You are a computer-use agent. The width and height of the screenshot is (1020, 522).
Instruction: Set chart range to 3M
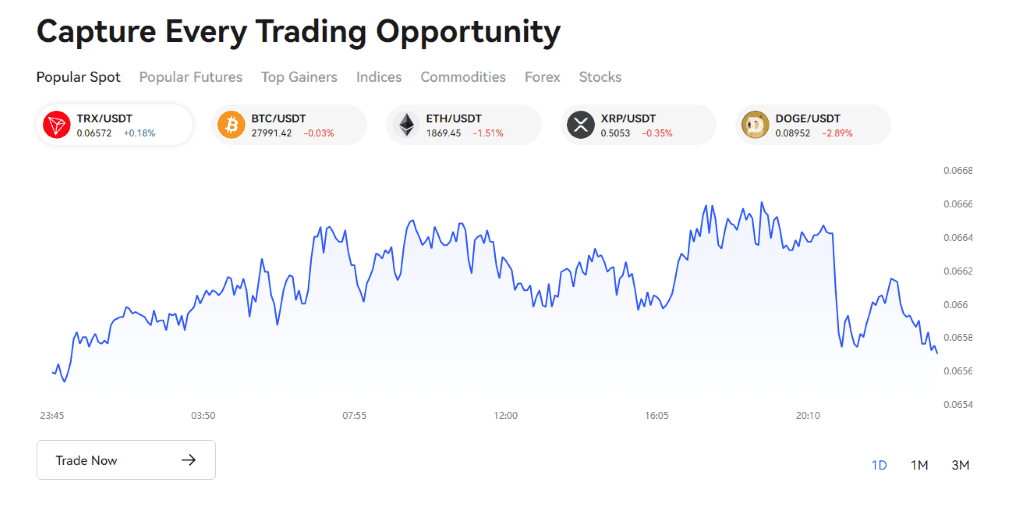(960, 465)
